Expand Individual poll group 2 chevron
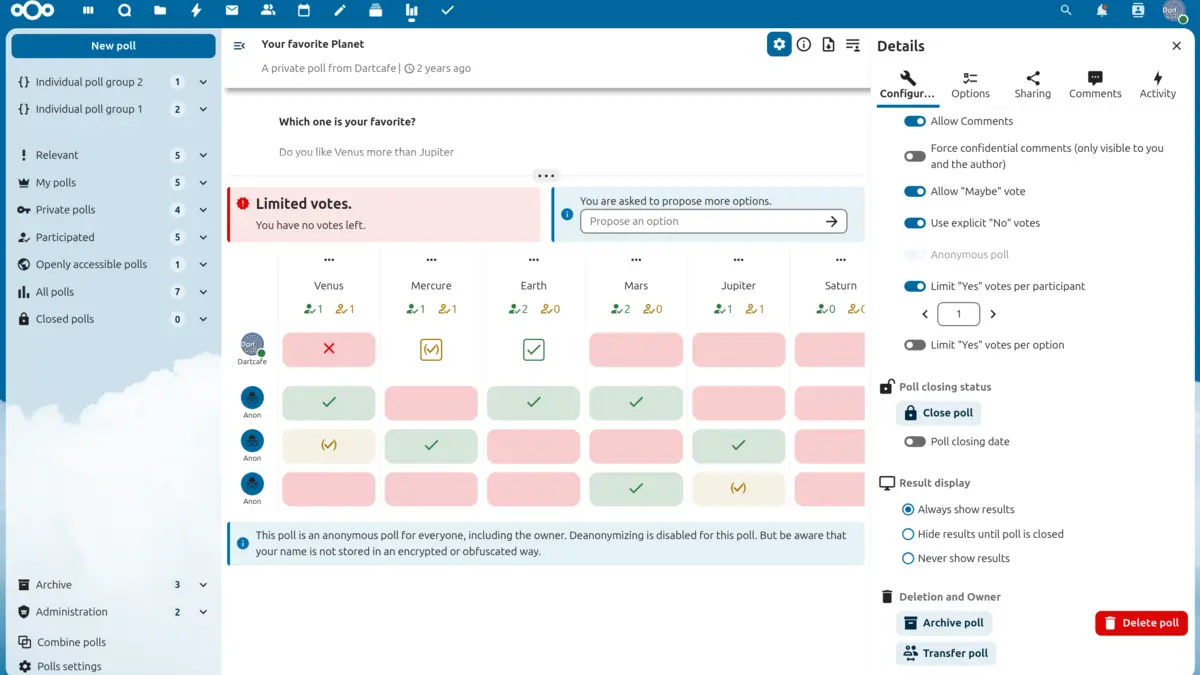Image resolution: width=1200 pixels, height=675 pixels. coord(203,82)
